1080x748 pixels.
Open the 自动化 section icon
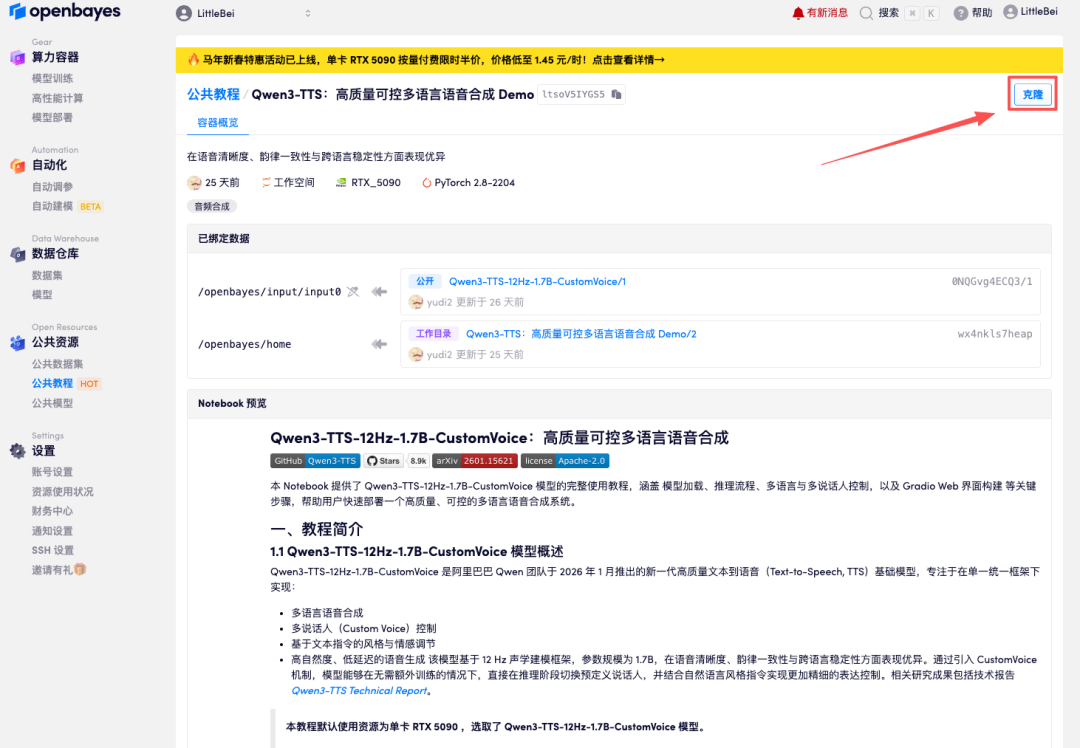tap(17, 166)
